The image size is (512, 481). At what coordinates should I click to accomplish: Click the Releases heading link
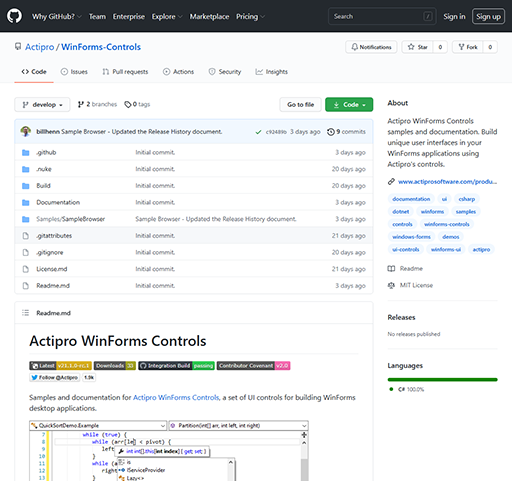401,317
